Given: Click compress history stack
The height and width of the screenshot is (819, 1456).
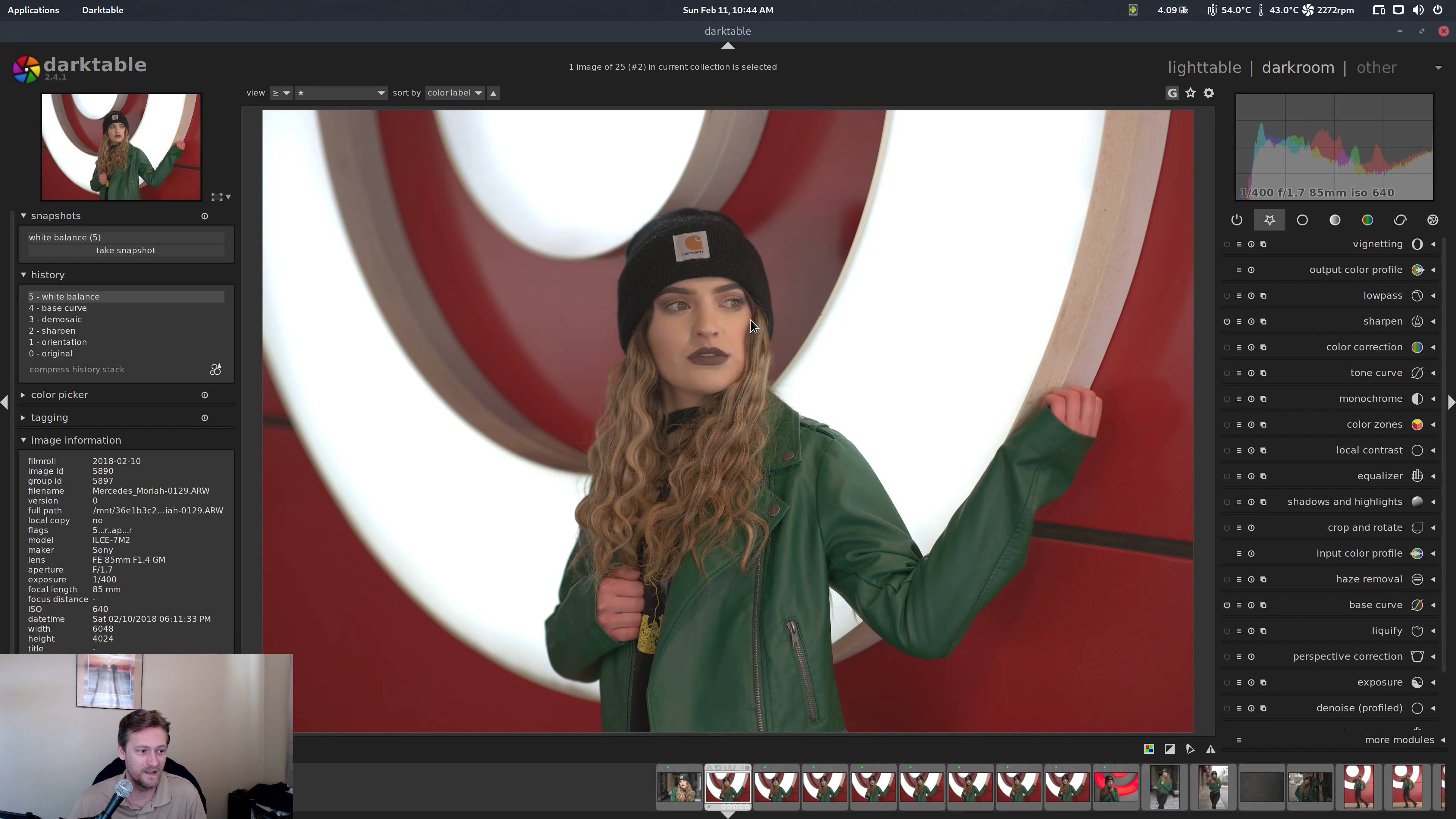Looking at the screenshot, I should [77, 370].
